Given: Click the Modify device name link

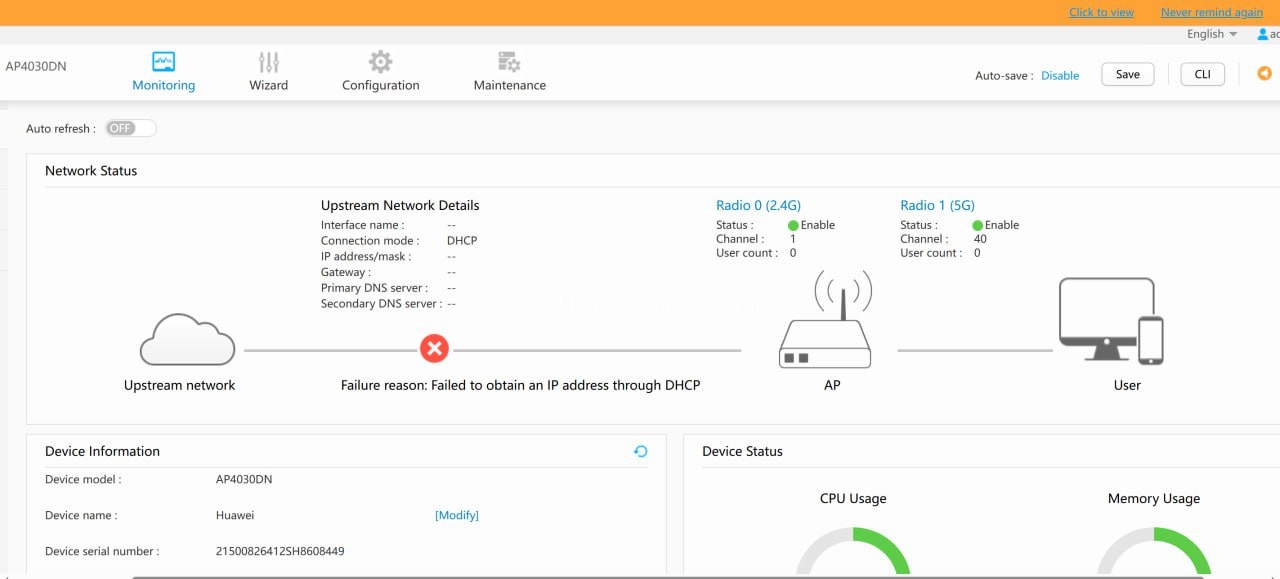Looking at the screenshot, I should [x=457, y=515].
